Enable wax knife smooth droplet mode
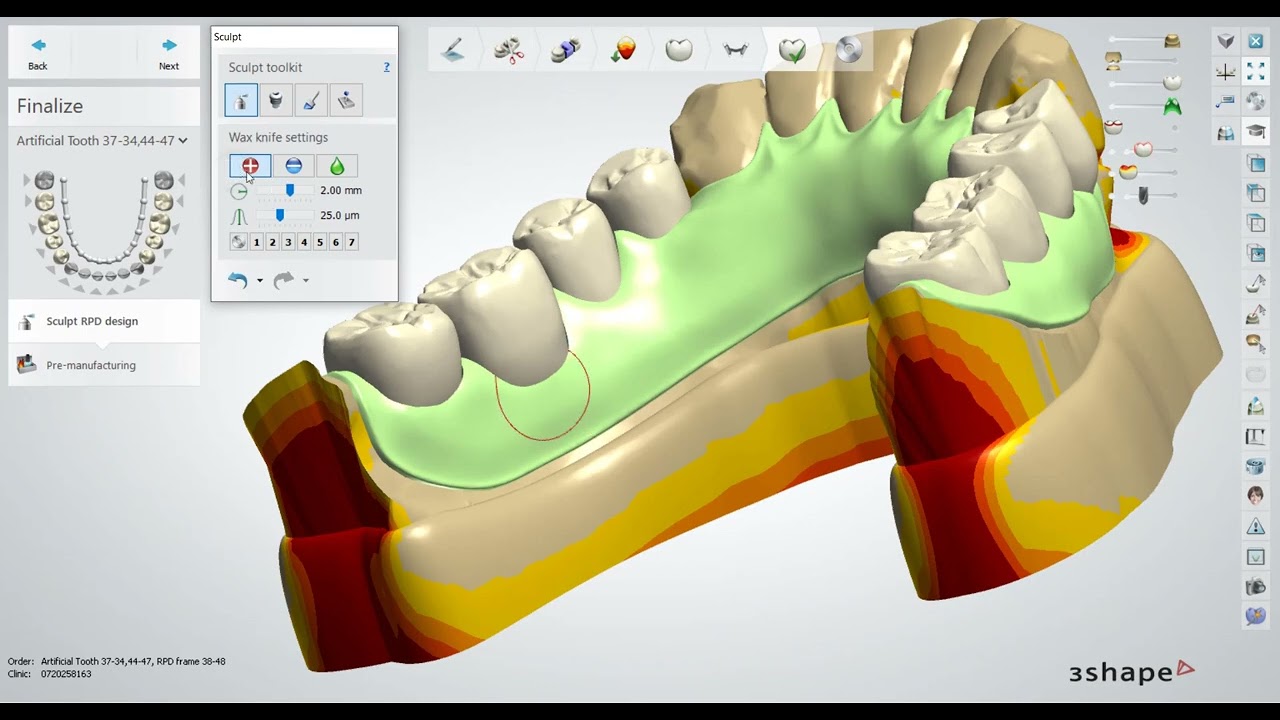The image size is (1280, 720). click(x=337, y=166)
